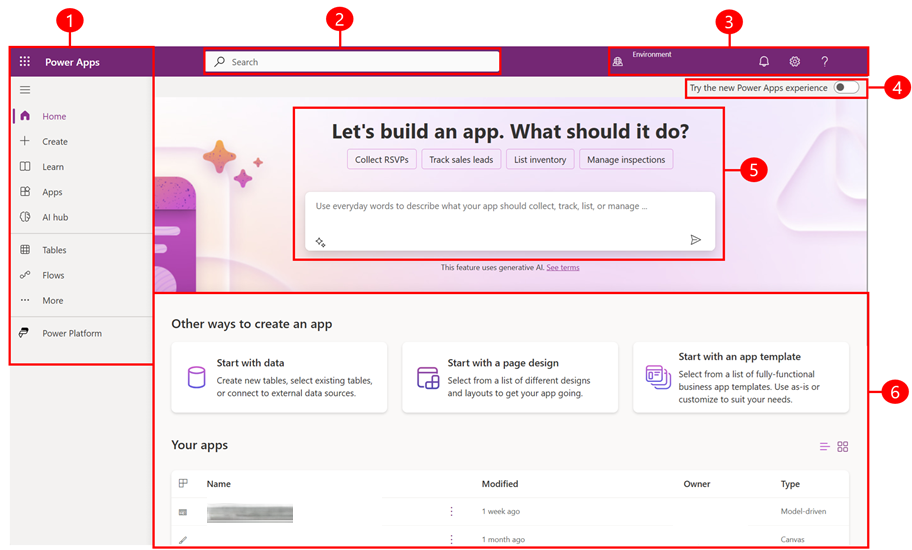
Task: Switch Your apps to grid view
Action: coord(843,447)
